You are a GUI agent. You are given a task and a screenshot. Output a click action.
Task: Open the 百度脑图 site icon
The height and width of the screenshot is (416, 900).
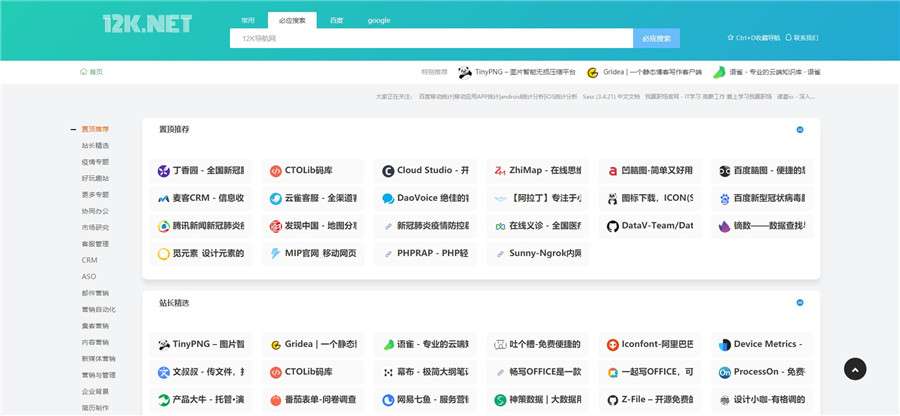[724, 171]
